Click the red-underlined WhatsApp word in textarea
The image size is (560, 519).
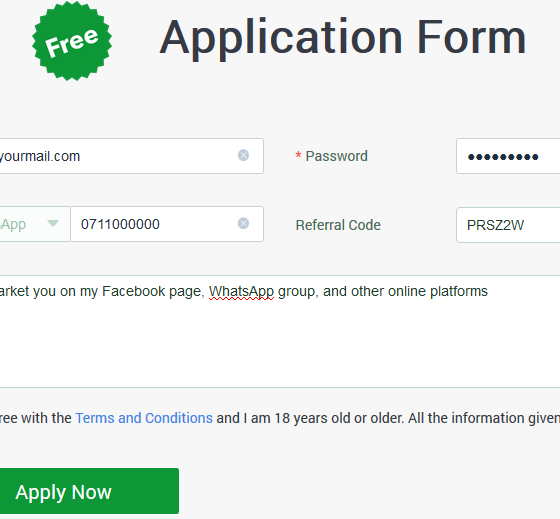tap(241, 291)
